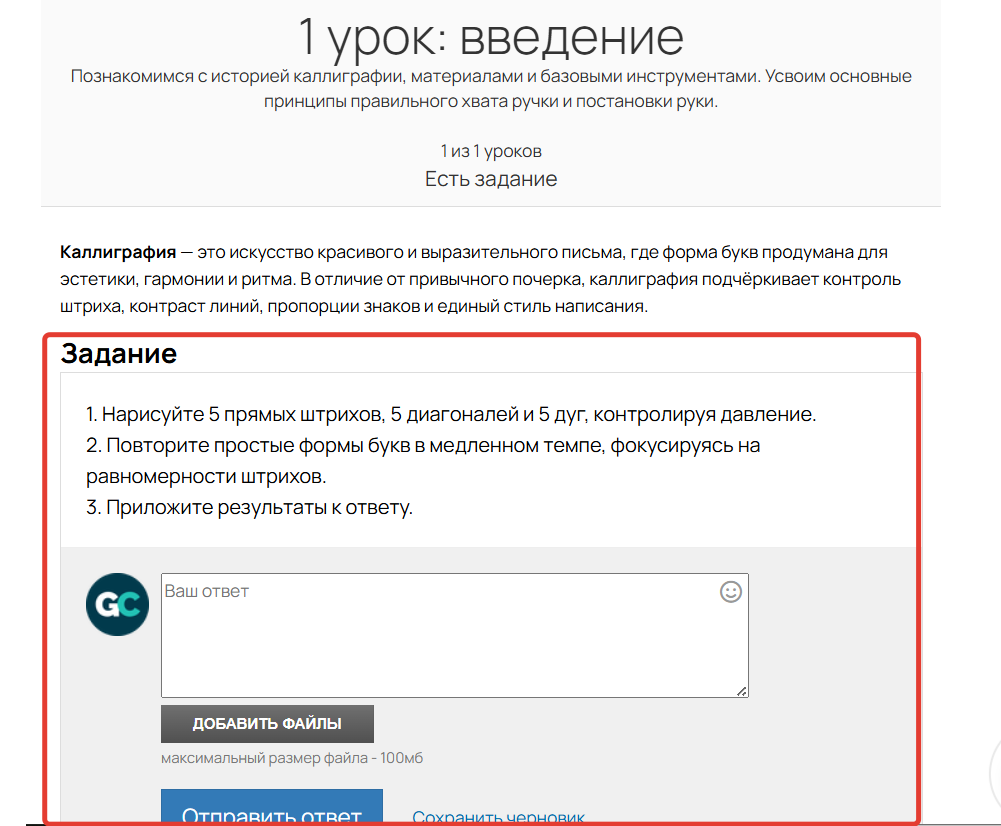
Task: Click the GC course avatar icon
Action: [x=117, y=604]
